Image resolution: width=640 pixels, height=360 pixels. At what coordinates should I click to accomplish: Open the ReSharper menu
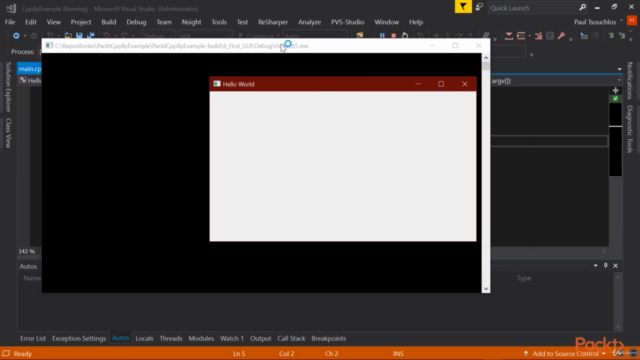[x=273, y=22]
